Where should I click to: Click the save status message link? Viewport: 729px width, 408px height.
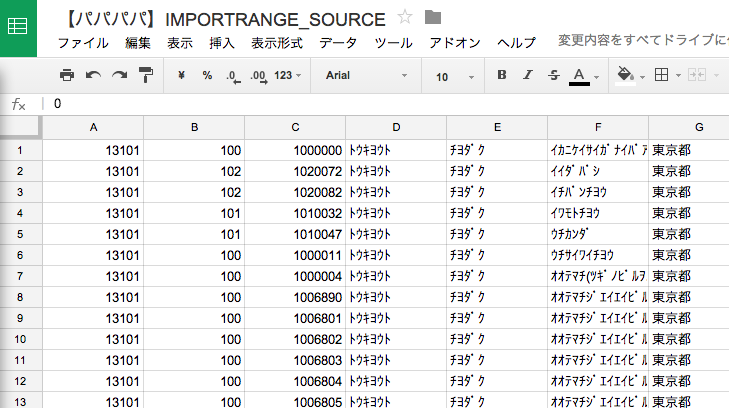pyautogui.click(x=643, y=40)
